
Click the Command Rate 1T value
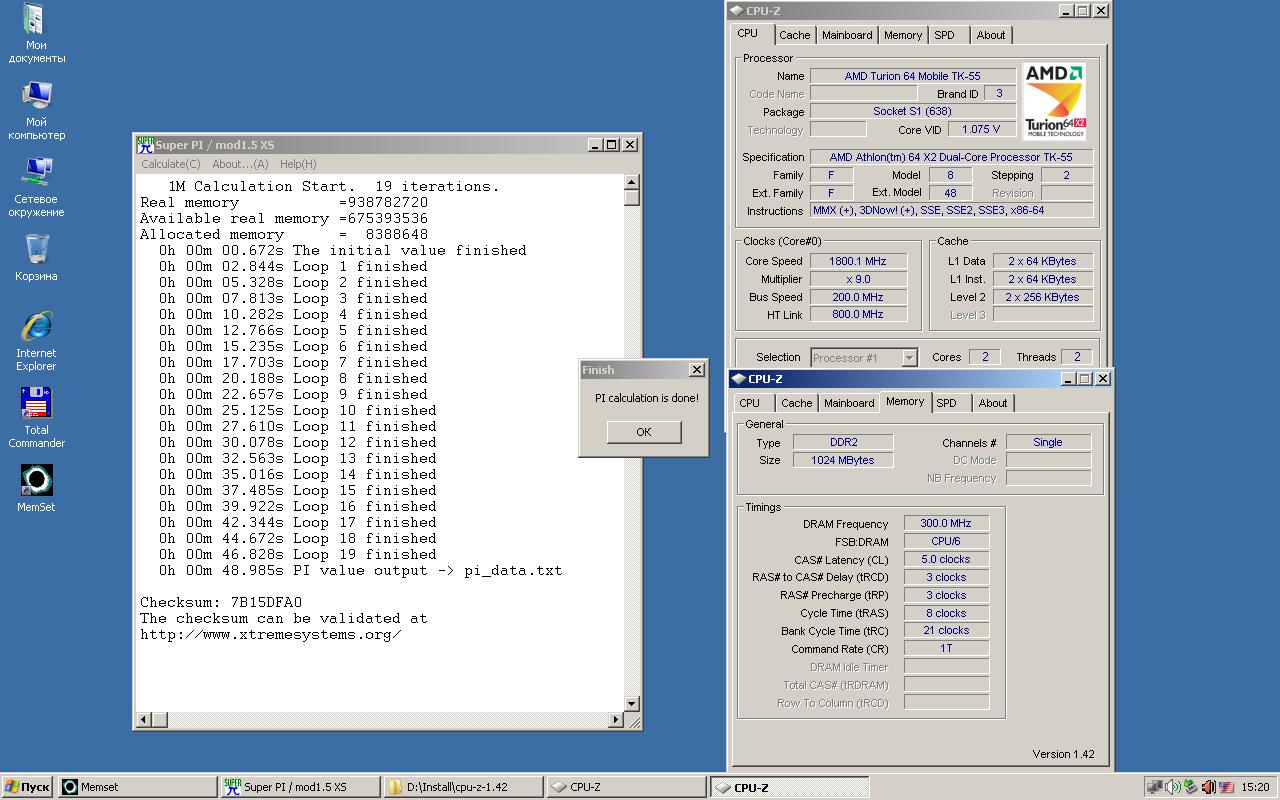pyautogui.click(x=946, y=648)
